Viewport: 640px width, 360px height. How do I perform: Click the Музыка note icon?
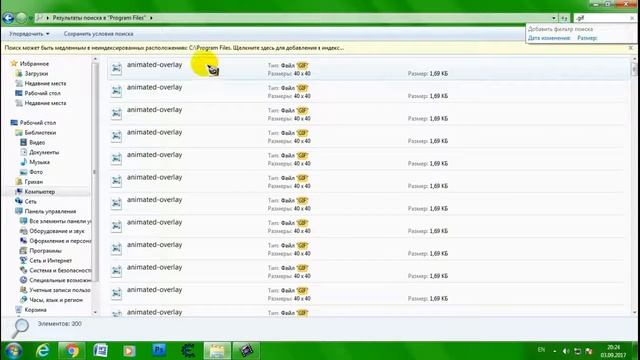23,162
